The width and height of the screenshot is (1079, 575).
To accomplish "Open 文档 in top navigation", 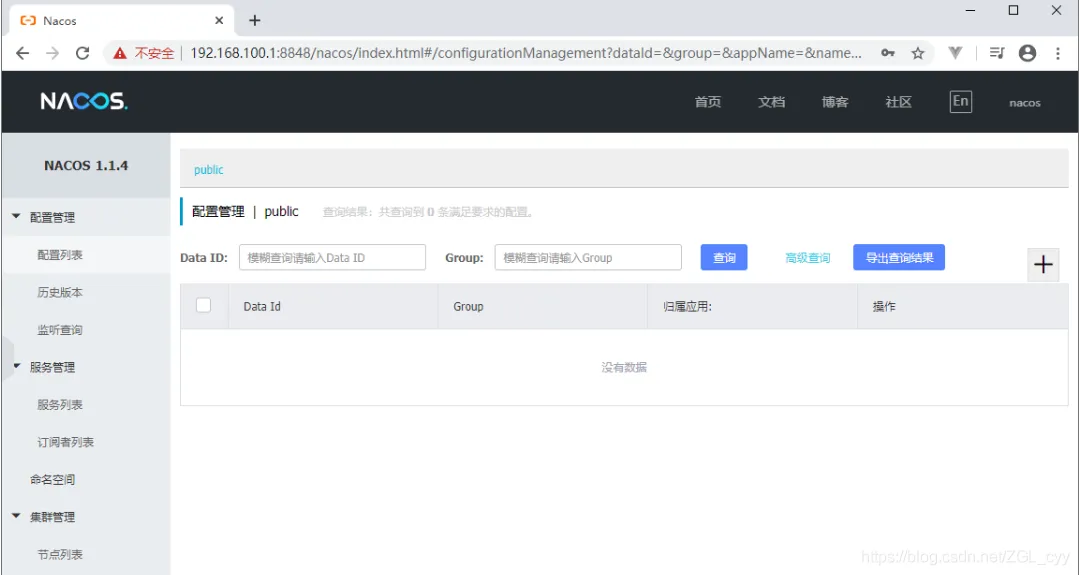I will click(771, 102).
